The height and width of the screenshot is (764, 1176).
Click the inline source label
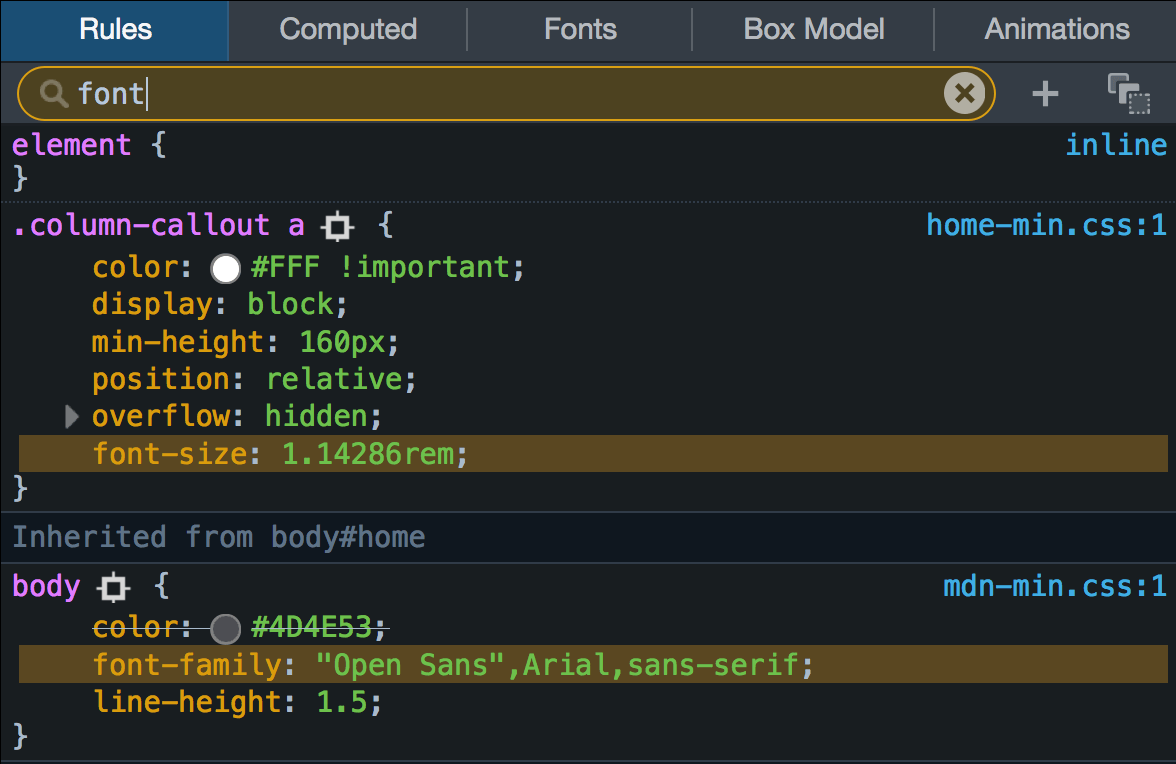tap(1116, 145)
